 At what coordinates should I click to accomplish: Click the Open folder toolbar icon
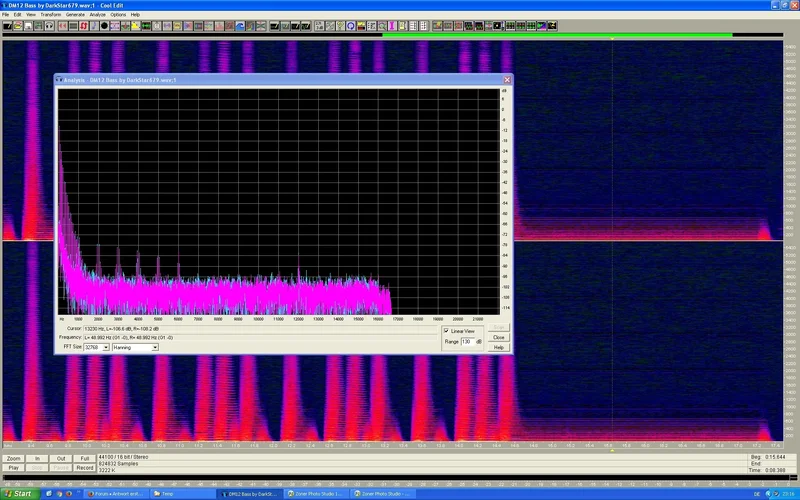(19, 25)
